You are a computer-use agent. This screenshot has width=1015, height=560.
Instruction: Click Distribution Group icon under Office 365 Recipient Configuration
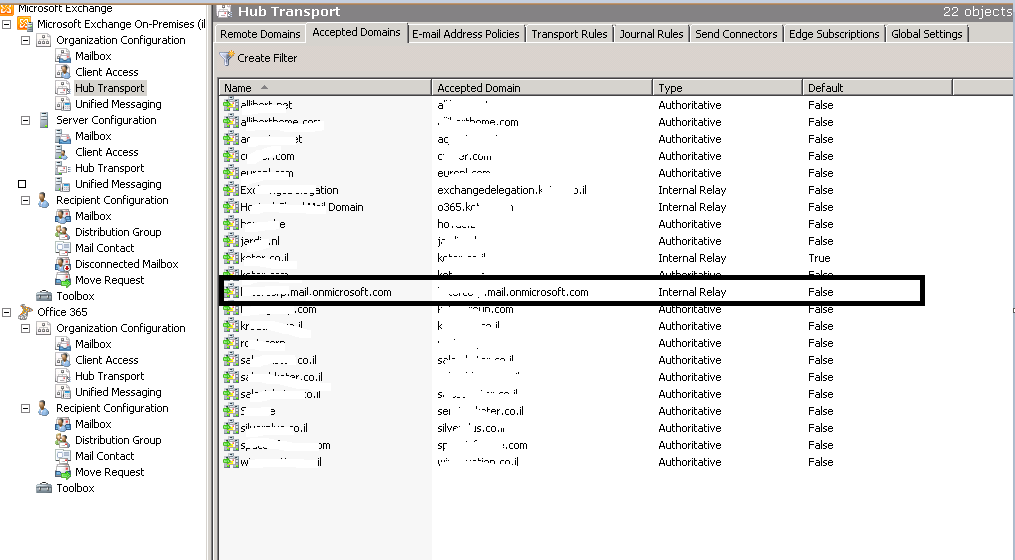(x=63, y=440)
